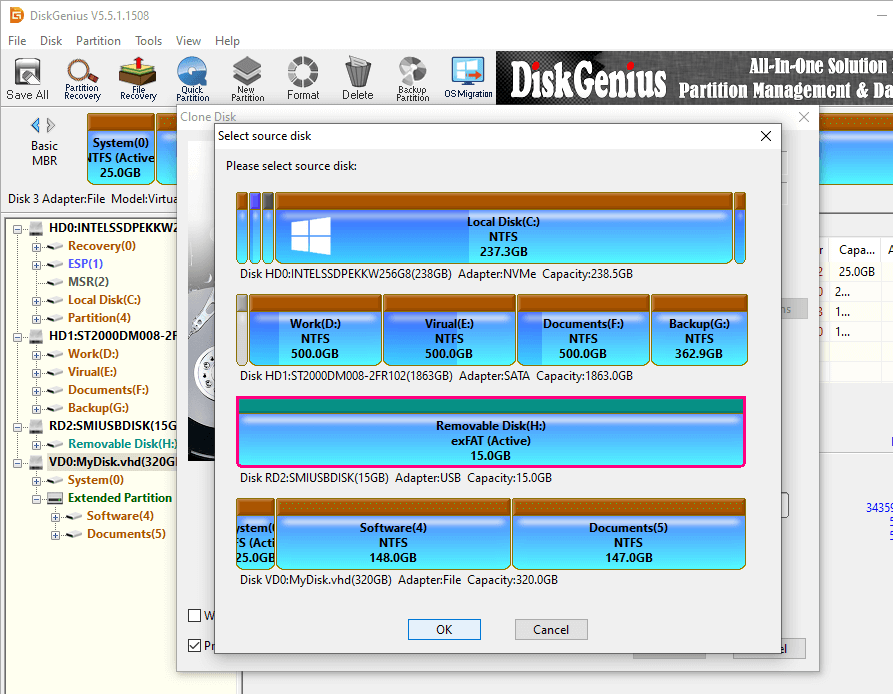This screenshot has height=694, width=893.
Task: Confirm with the OK button
Action: (444, 629)
